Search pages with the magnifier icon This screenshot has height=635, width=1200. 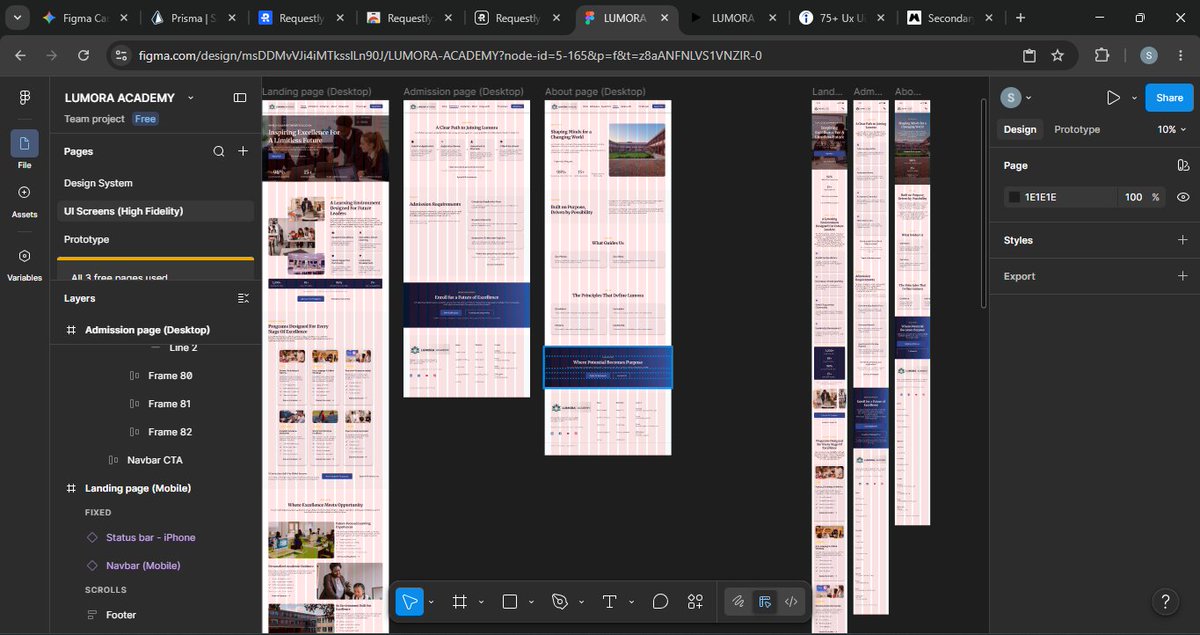click(219, 151)
